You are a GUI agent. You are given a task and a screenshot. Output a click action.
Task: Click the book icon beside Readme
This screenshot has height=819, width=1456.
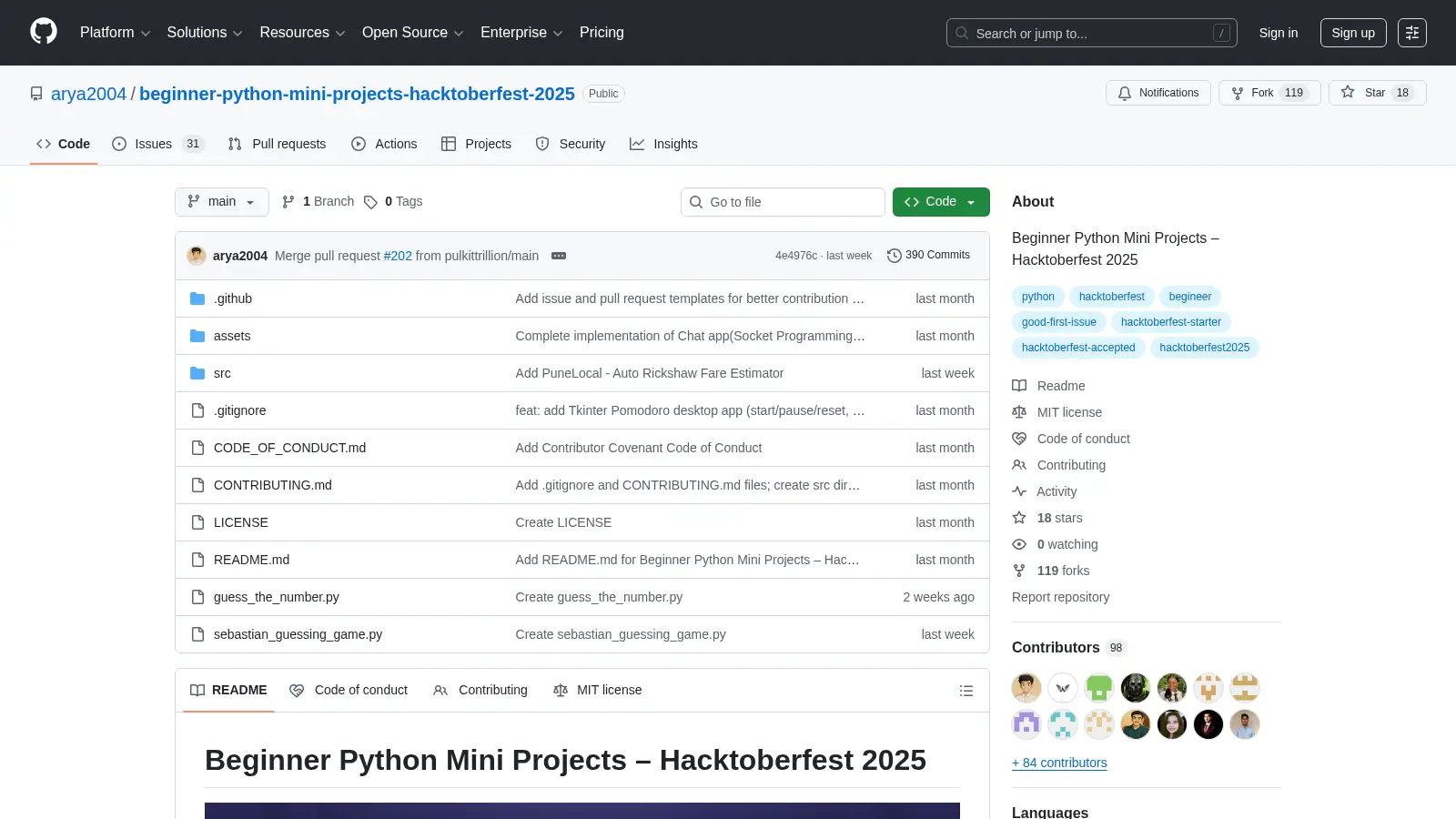[1019, 386]
